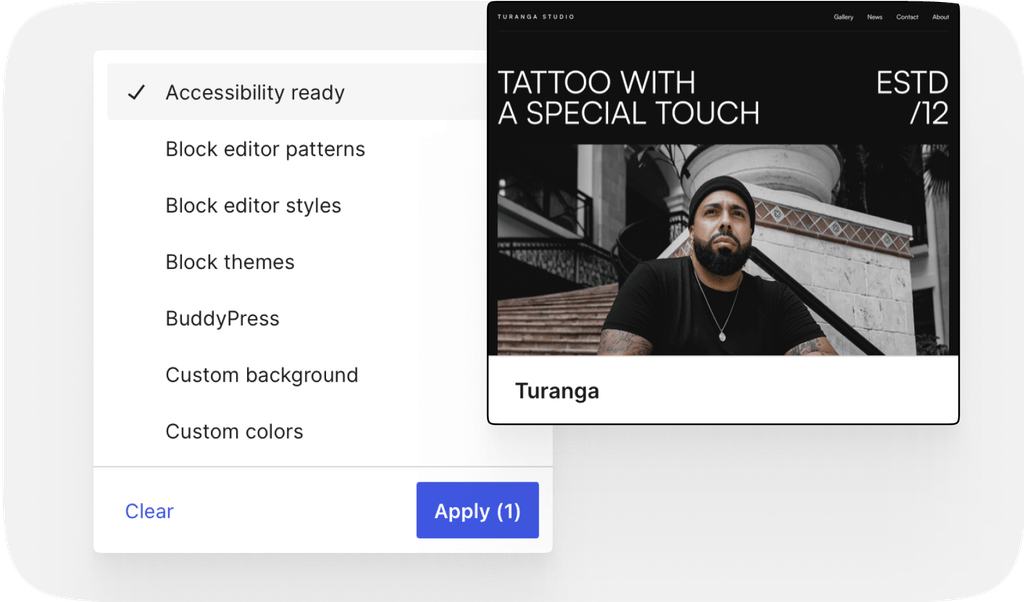Click the Turanga Studio logo text

(536, 17)
